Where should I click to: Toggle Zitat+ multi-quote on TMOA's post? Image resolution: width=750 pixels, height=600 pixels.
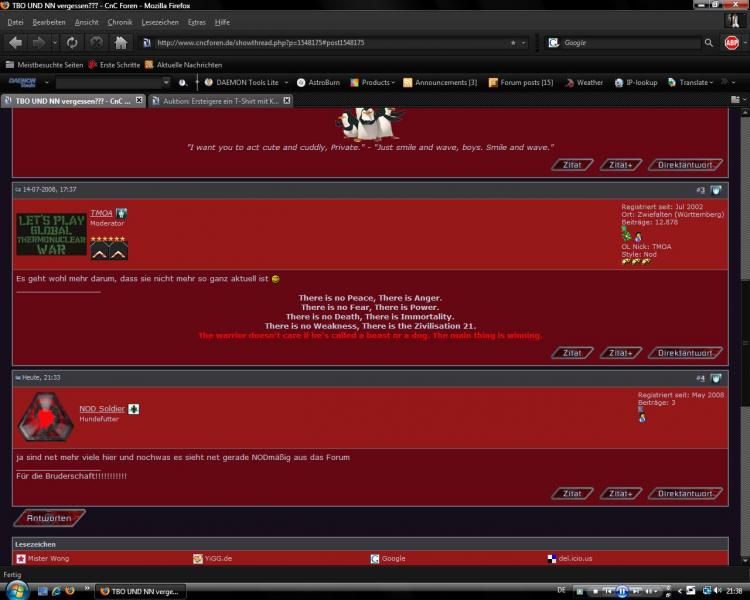[x=621, y=353]
